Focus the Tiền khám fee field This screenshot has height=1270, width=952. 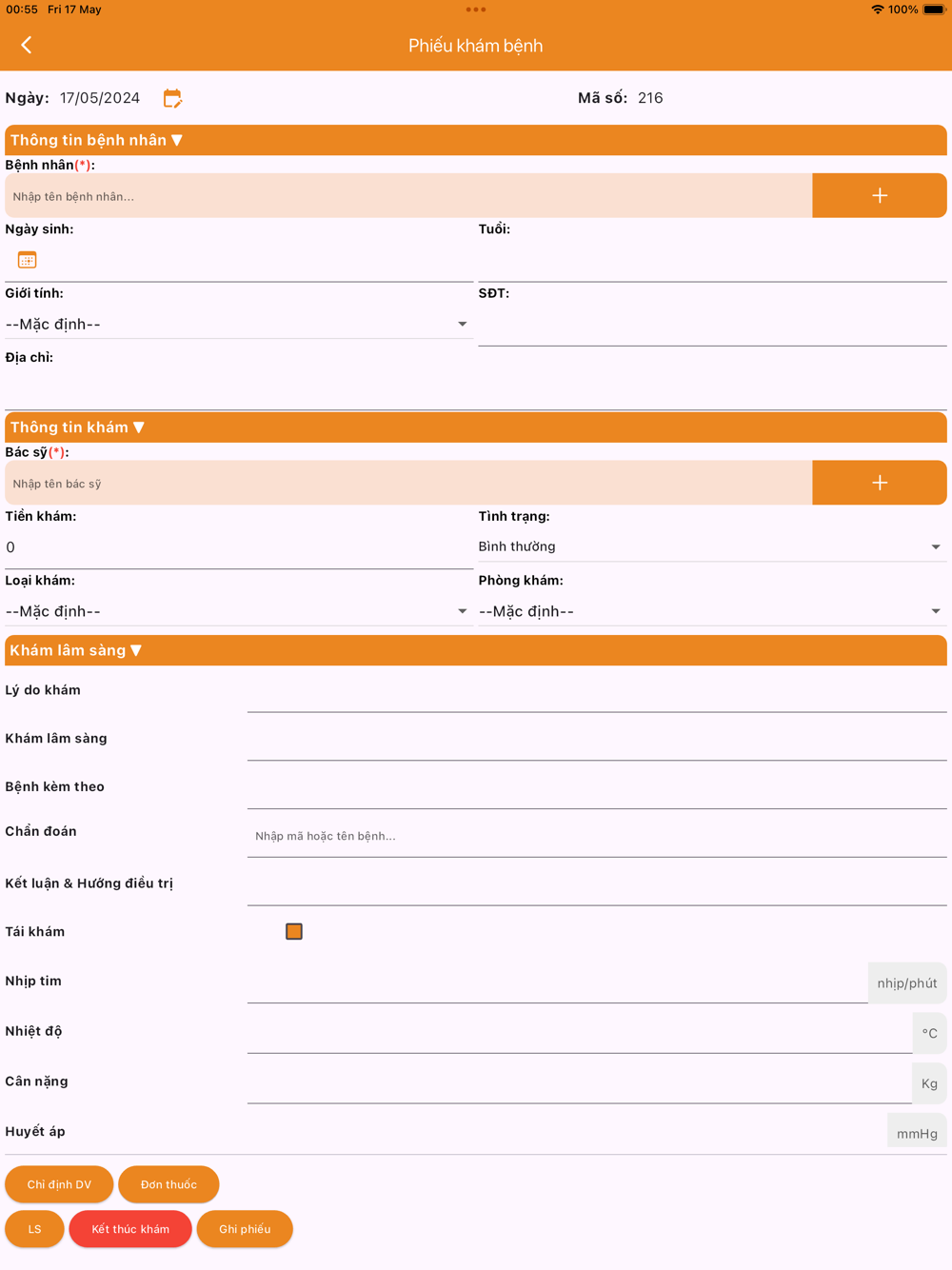pyautogui.click(x=239, y=547)
